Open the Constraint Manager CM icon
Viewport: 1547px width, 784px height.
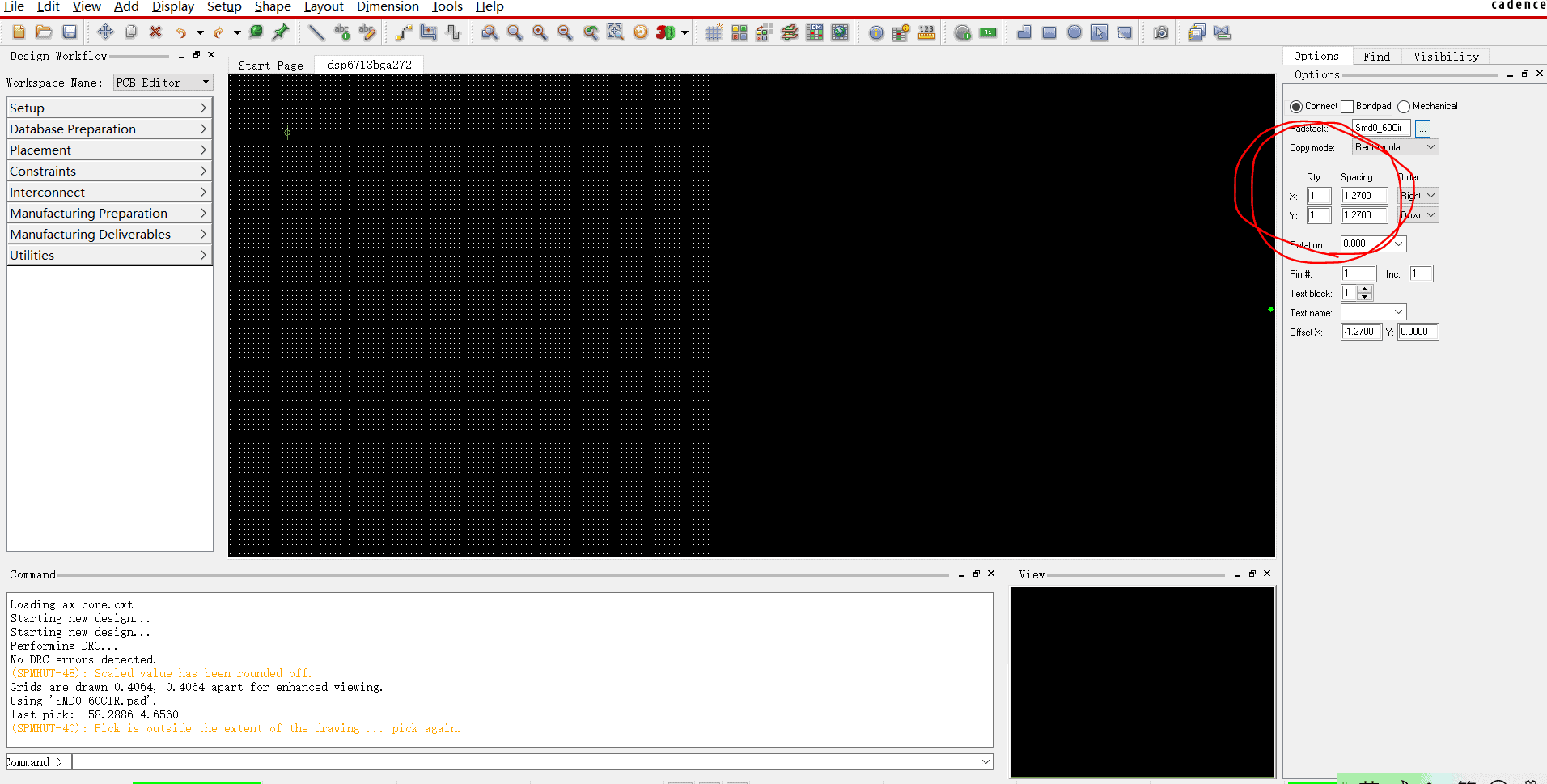click(815, 32)
